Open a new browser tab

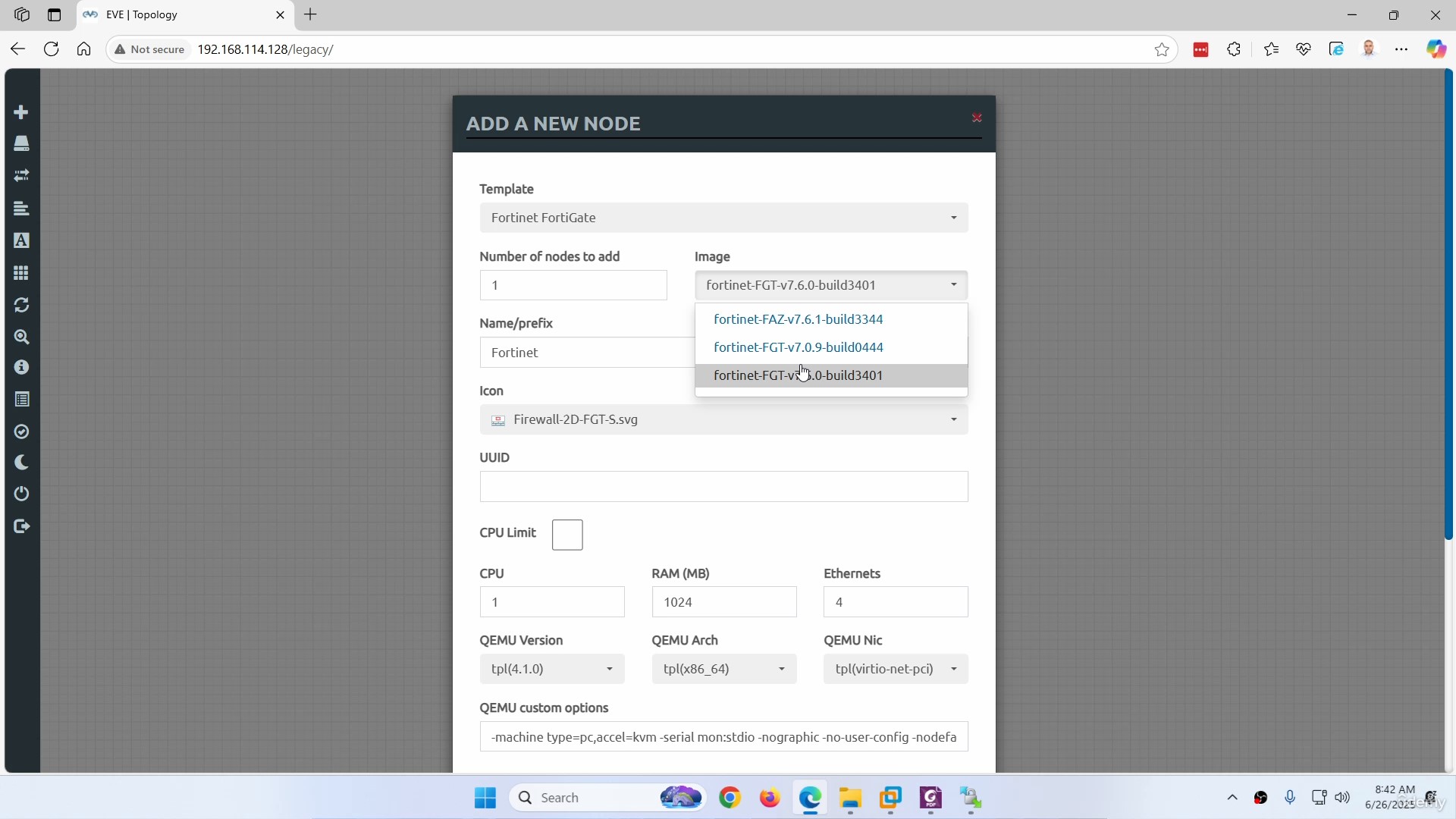point(310,14)
